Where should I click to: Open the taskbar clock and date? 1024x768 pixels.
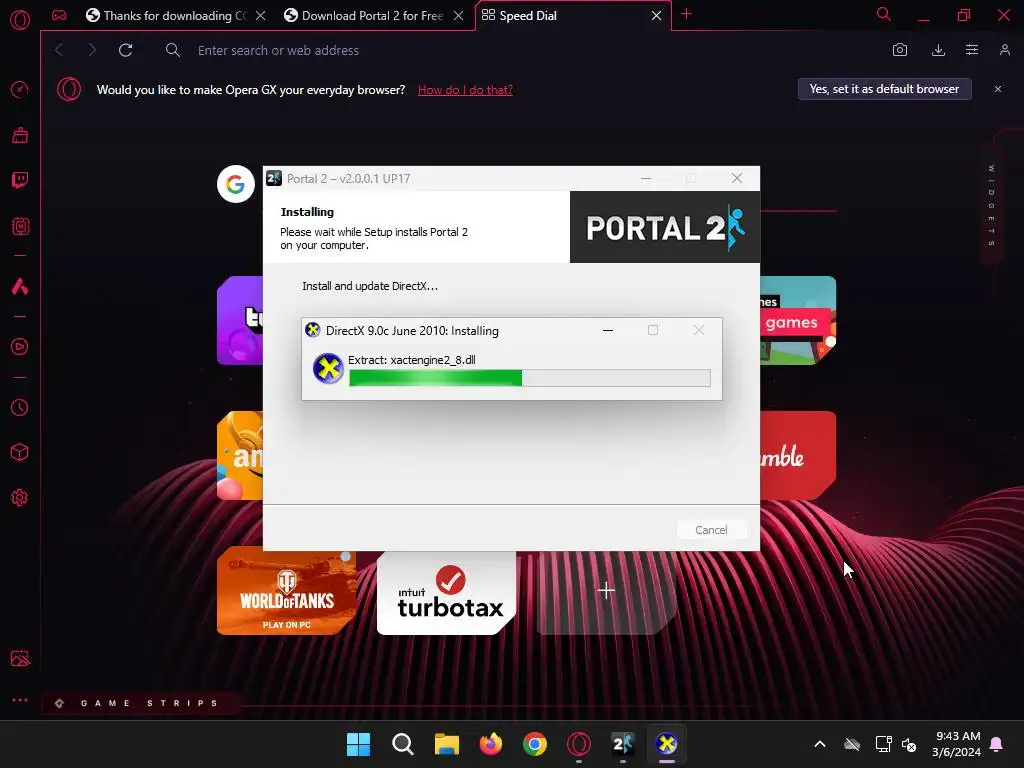(957, 744)
